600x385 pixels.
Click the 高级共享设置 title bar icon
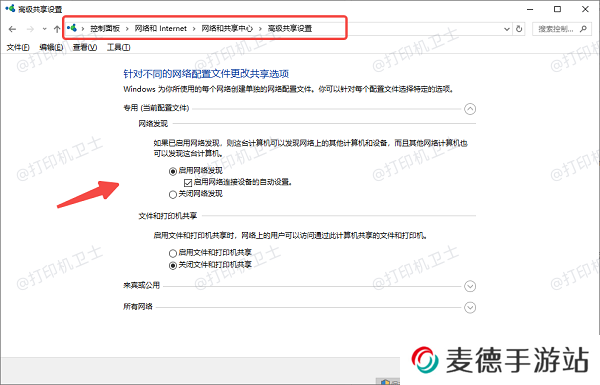tap(10, 8)
